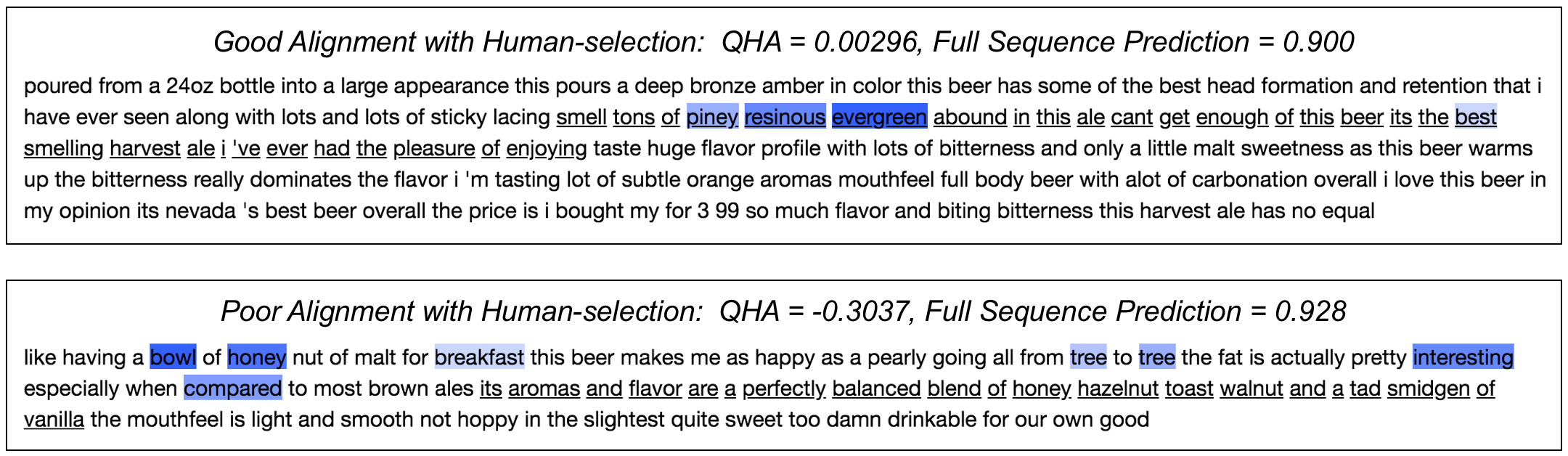Click the underlined word "pleasure"

(x=434, y=148)
